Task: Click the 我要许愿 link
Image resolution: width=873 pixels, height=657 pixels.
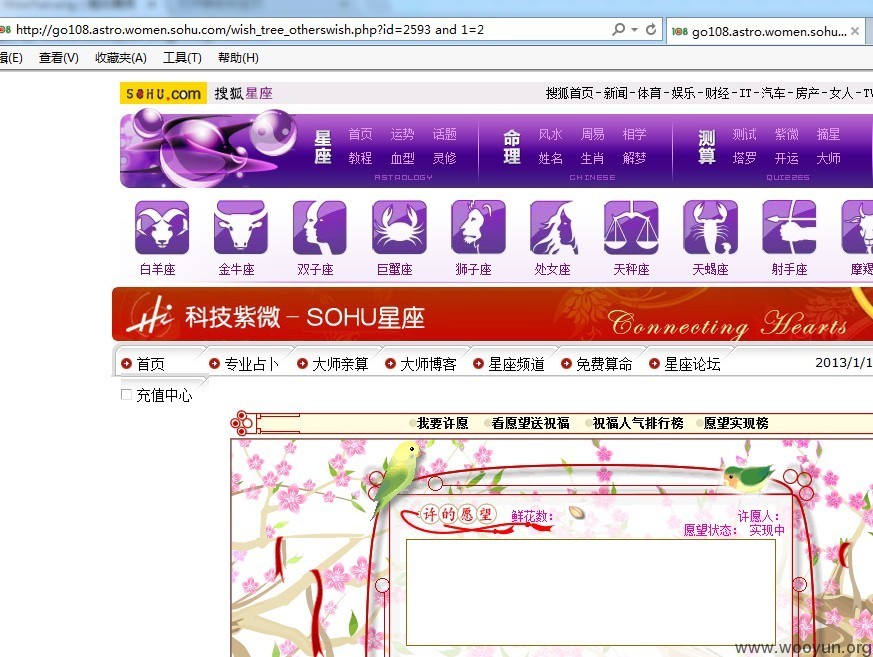Action: point(442,423)
